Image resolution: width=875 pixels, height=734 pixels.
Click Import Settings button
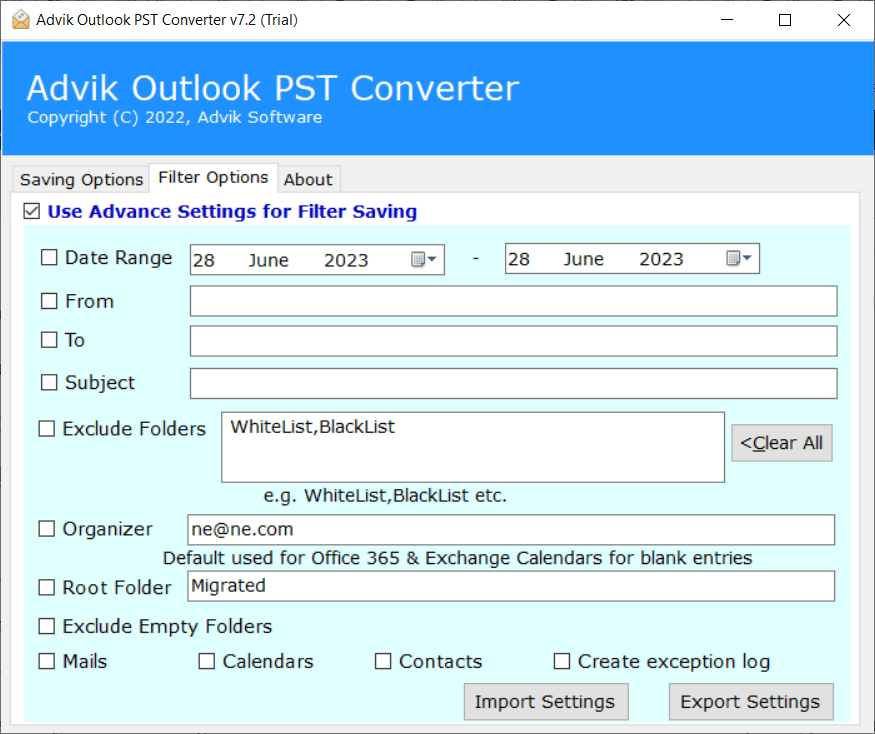pyautogui.click(x=545, y=702)
